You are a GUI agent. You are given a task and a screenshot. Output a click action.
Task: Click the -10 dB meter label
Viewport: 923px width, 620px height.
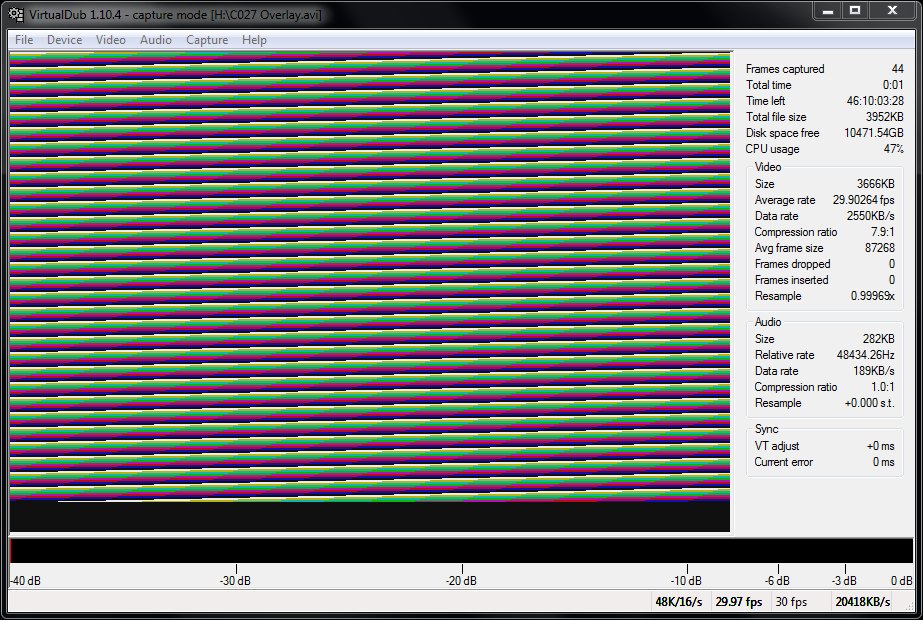pyautogui.click(x=686, y=581)
